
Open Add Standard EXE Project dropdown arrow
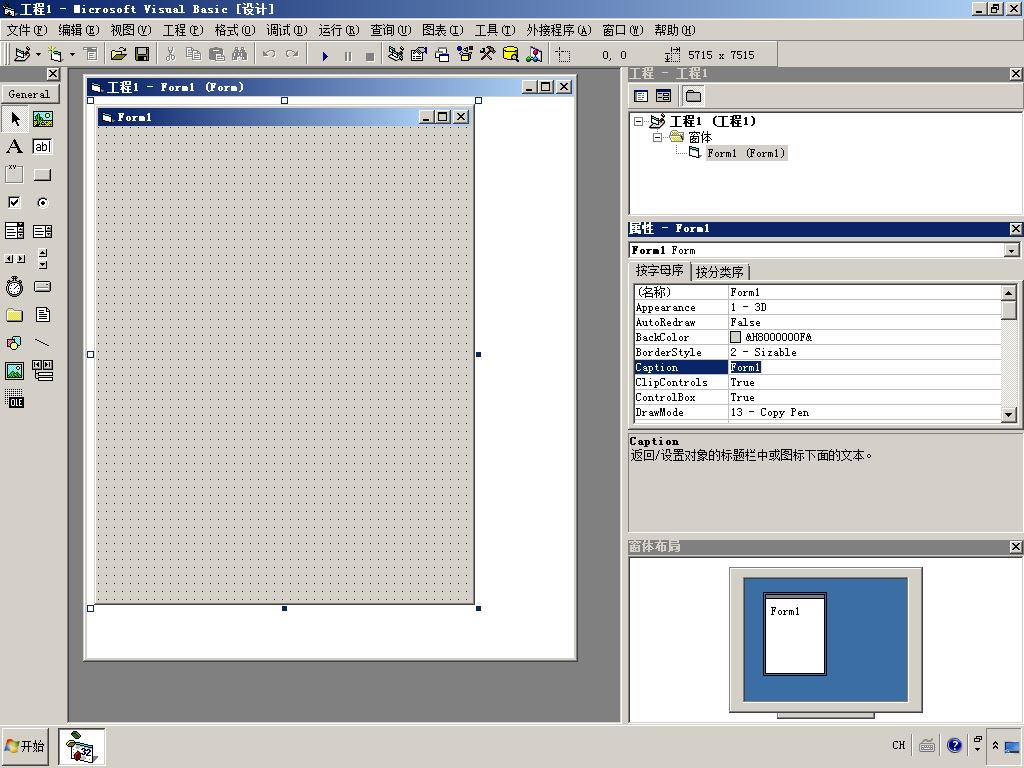pos(39,55)
